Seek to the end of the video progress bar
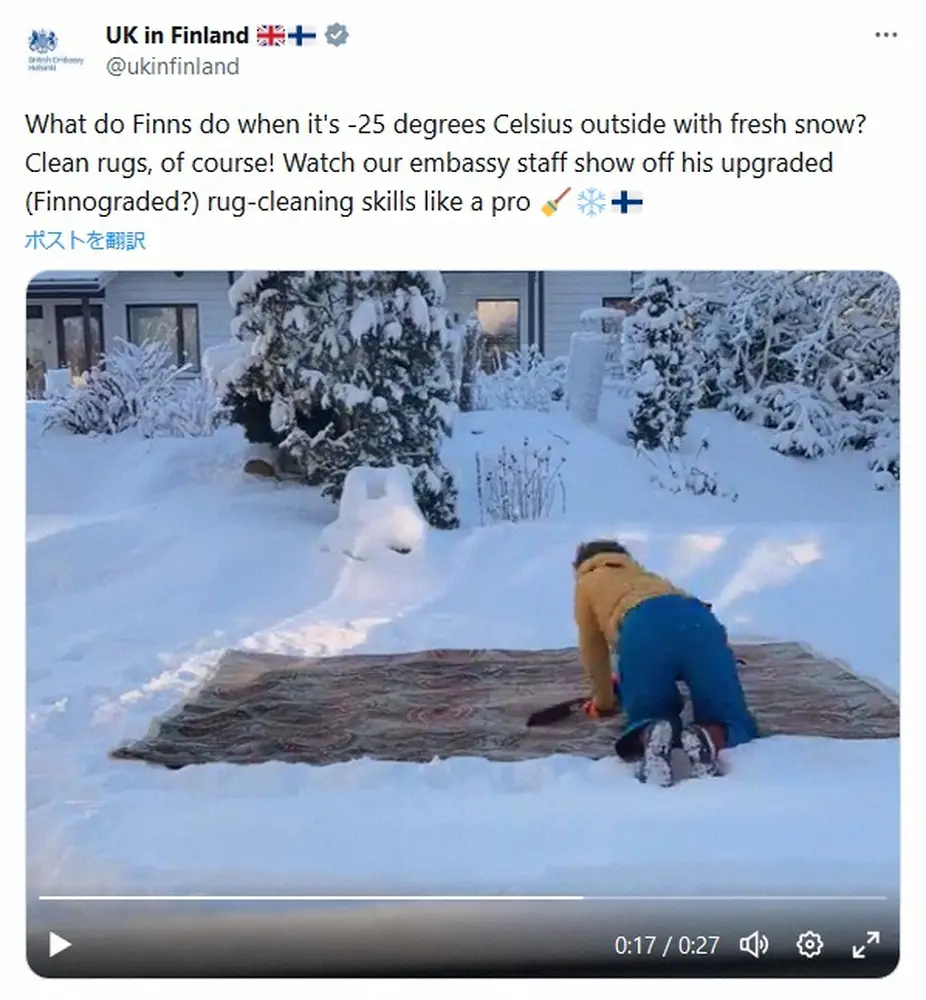 (884, 897)
